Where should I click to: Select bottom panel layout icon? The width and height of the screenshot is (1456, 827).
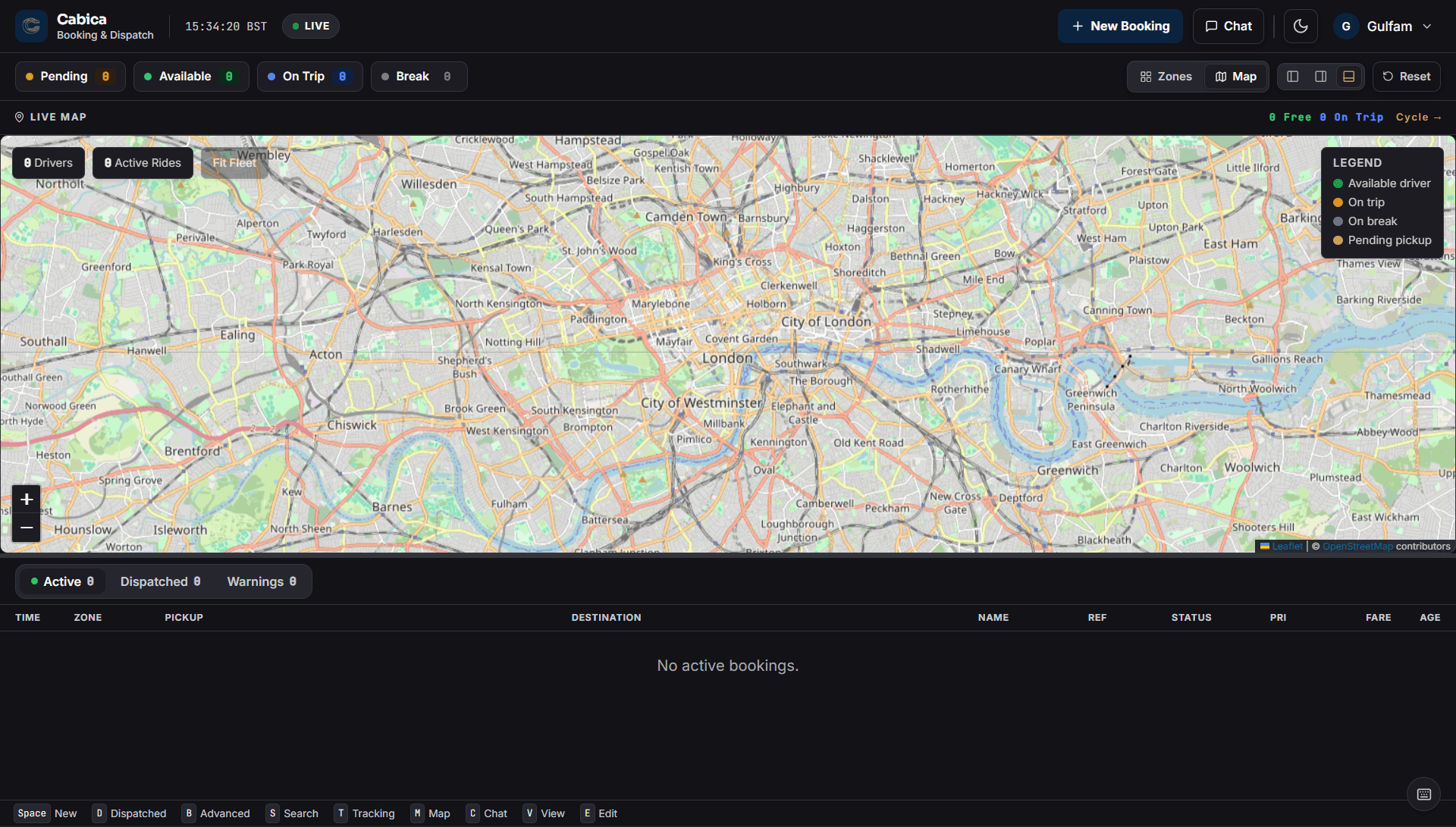tap(1349, 77)
